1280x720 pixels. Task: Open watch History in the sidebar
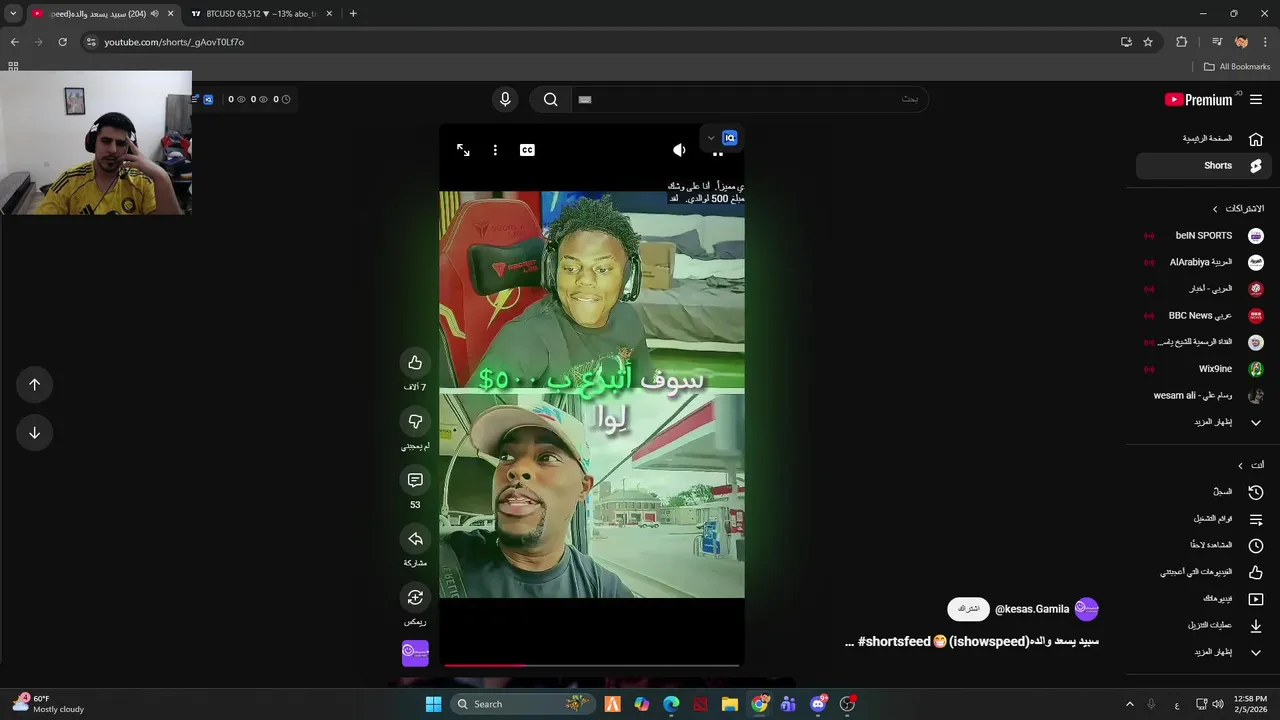tap(1203, 492)
